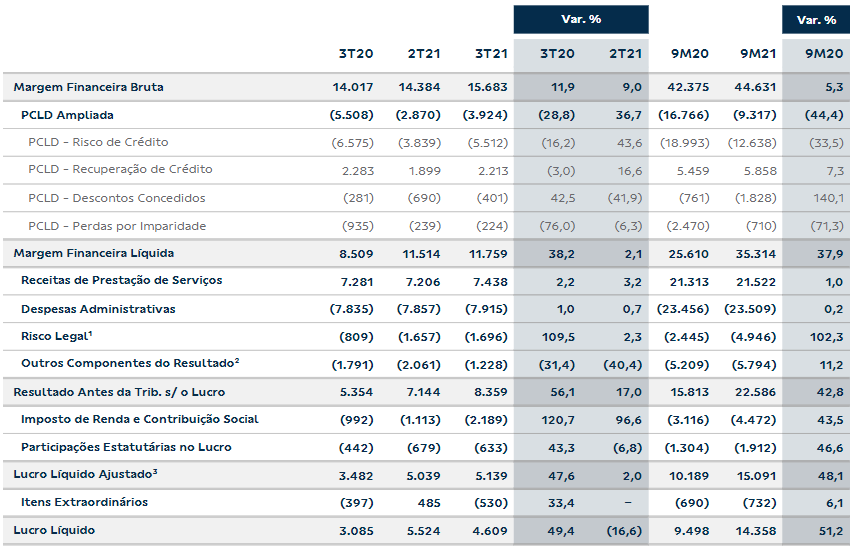Click the Itens Extraordinários row label
Screen dimensions: 850x546
point(84,502)
